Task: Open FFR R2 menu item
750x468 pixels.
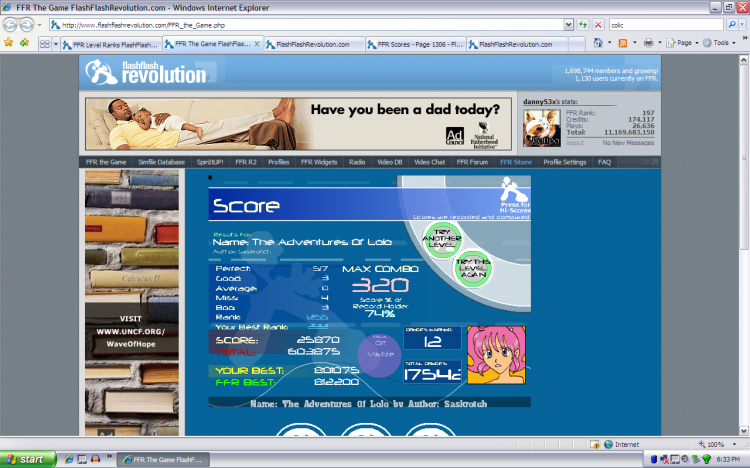Action: pos(246,162)
